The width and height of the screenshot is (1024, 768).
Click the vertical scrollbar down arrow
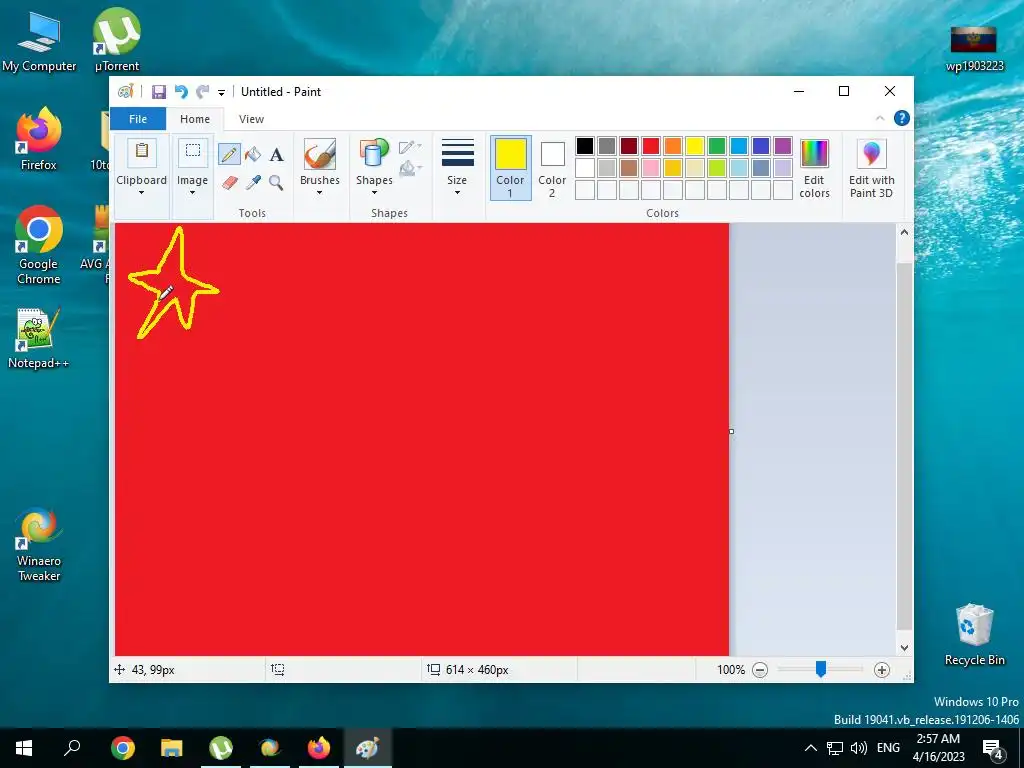pos(904,648)
